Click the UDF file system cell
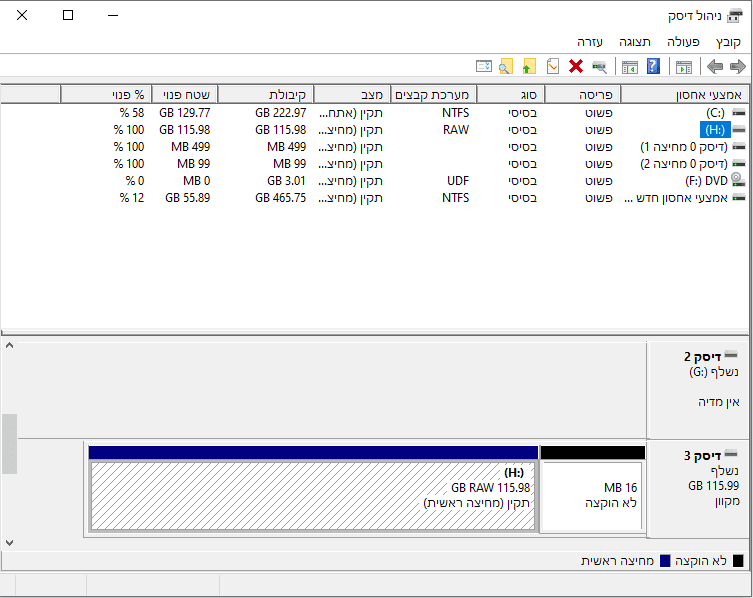The height and width of the screenshot is (598, 753). [x=458, y=181]
